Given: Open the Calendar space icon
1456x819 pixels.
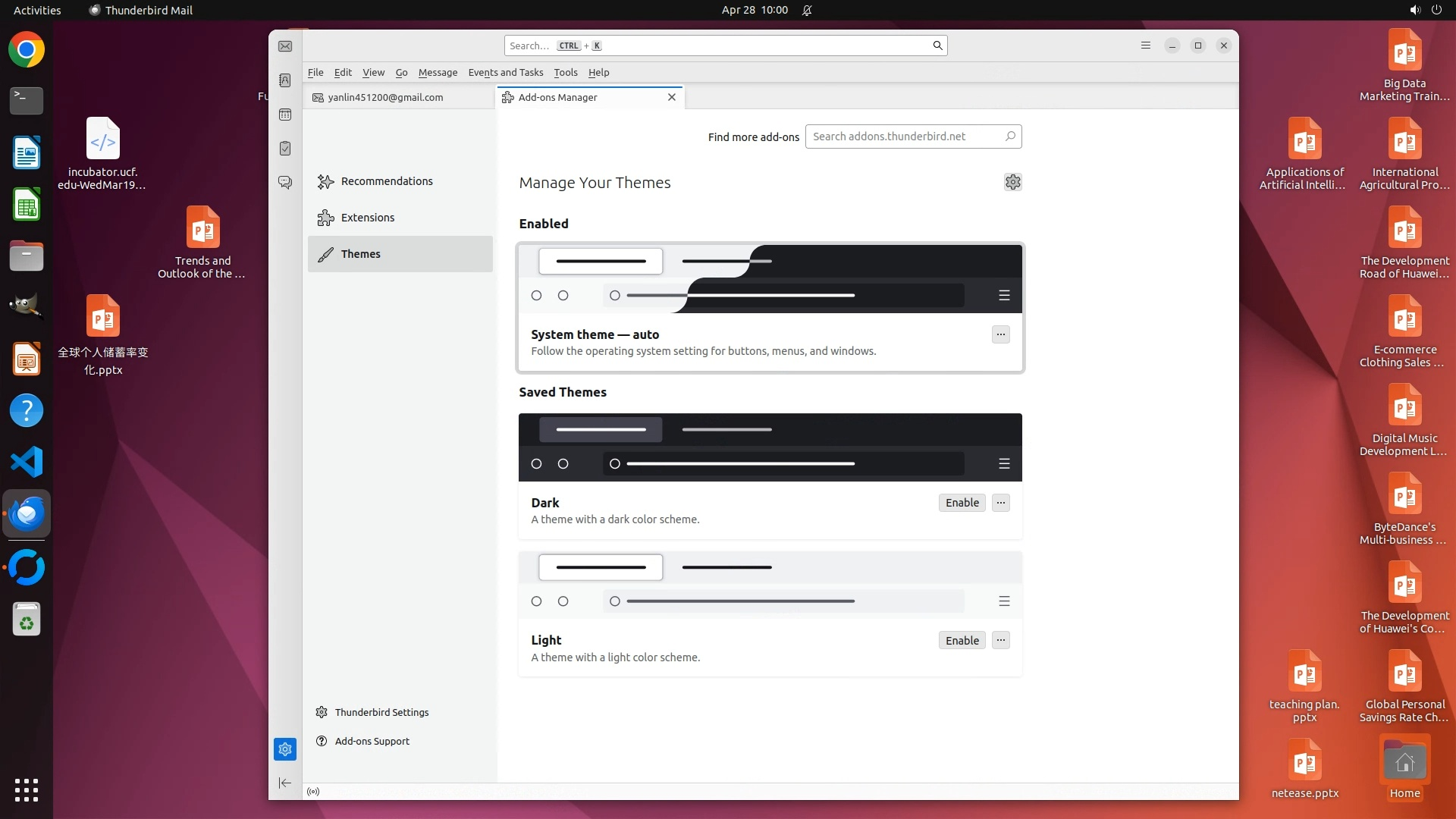Looking at the screenshot, I should pyautogui.click(x=285, y=115).
